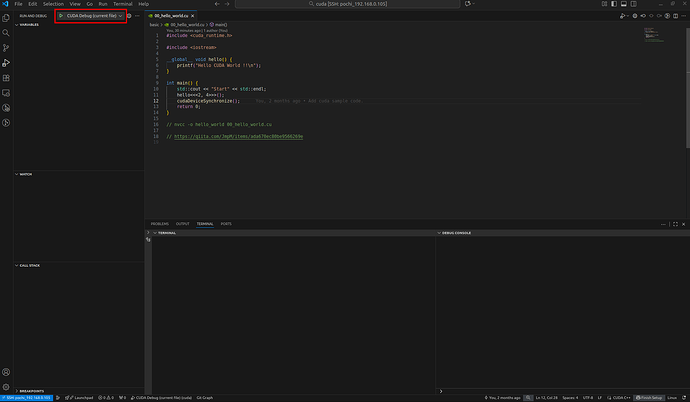This screenshot has height=402, width=690.
Task: Open the Accounts icon in activity bar
Action: [x=6, y=370]
